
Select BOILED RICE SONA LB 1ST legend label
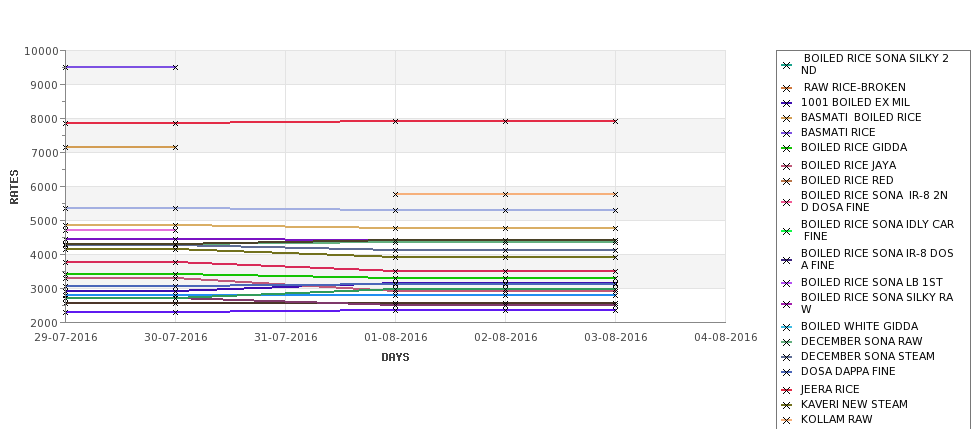click(x=871, y=282)
